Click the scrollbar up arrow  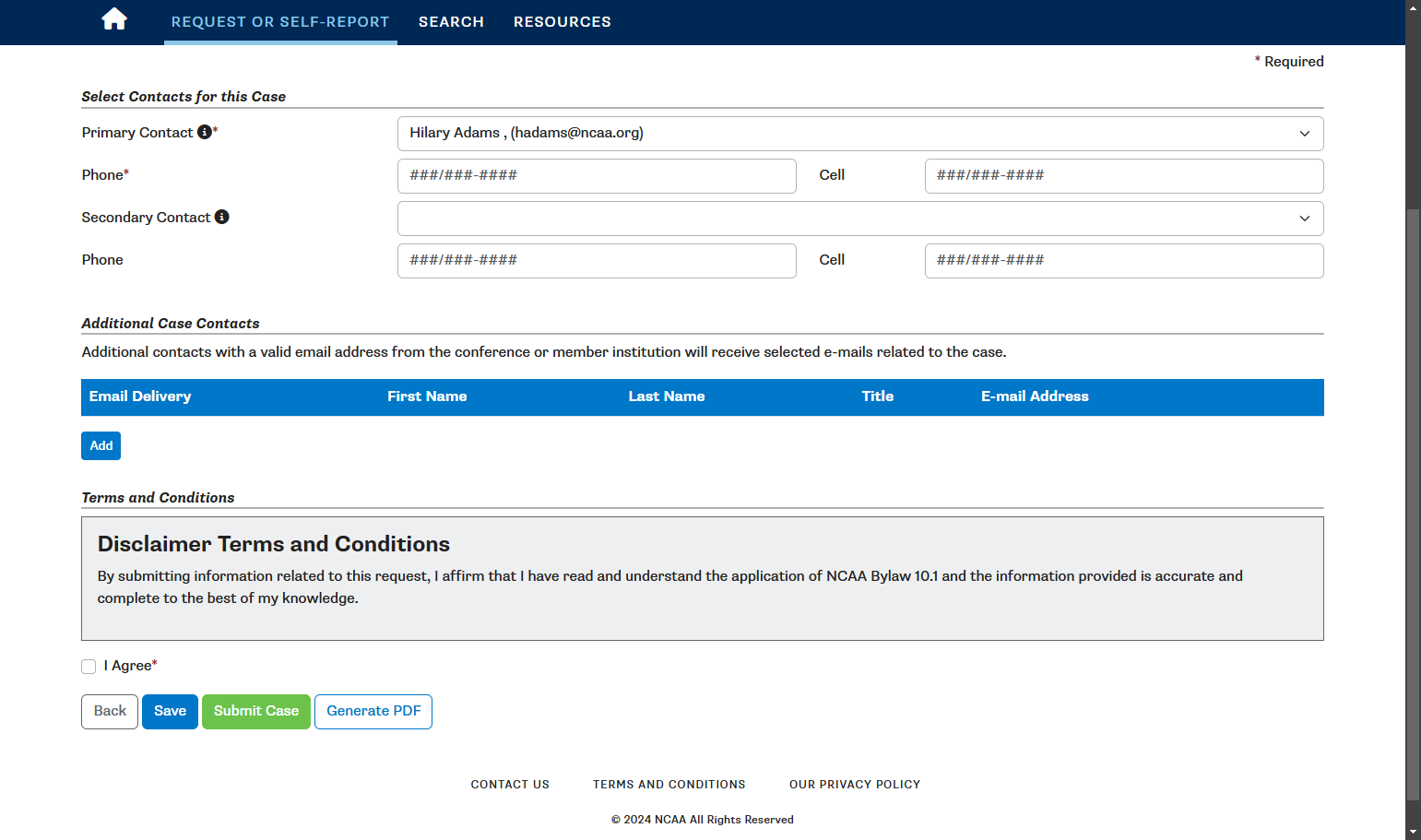point(1413,7)
